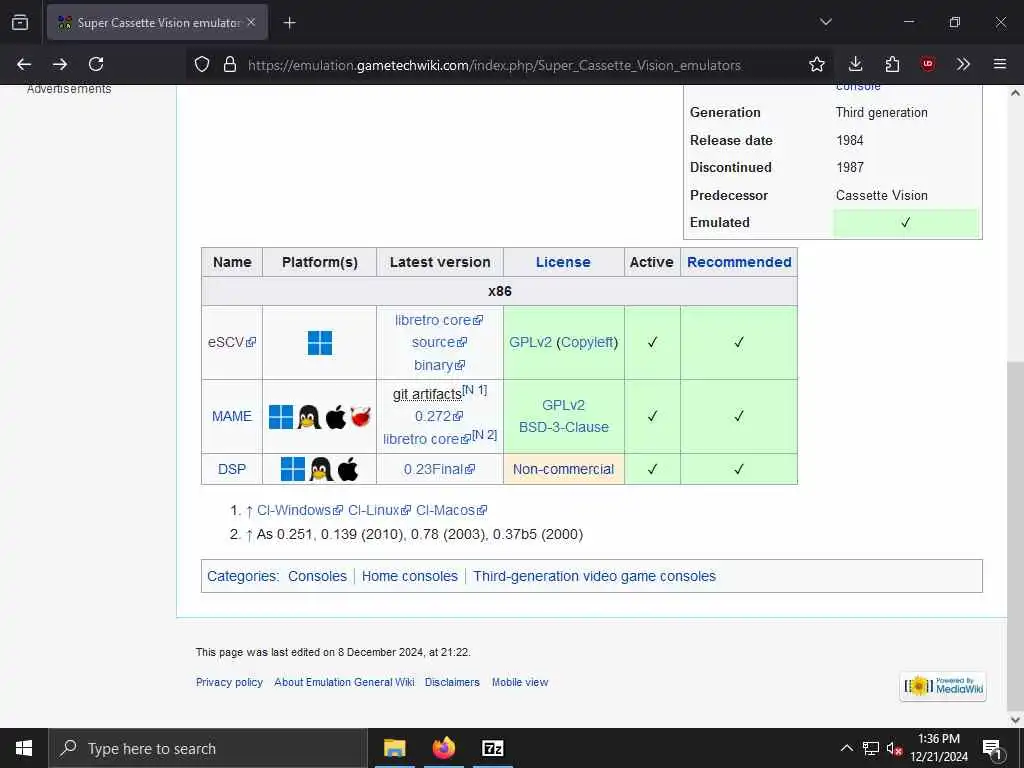The height and width of the screenshot is (768, 1024).
Task: Open the CI-Macos footnote link
Action: pyautogui.click(x=451, y=510)
